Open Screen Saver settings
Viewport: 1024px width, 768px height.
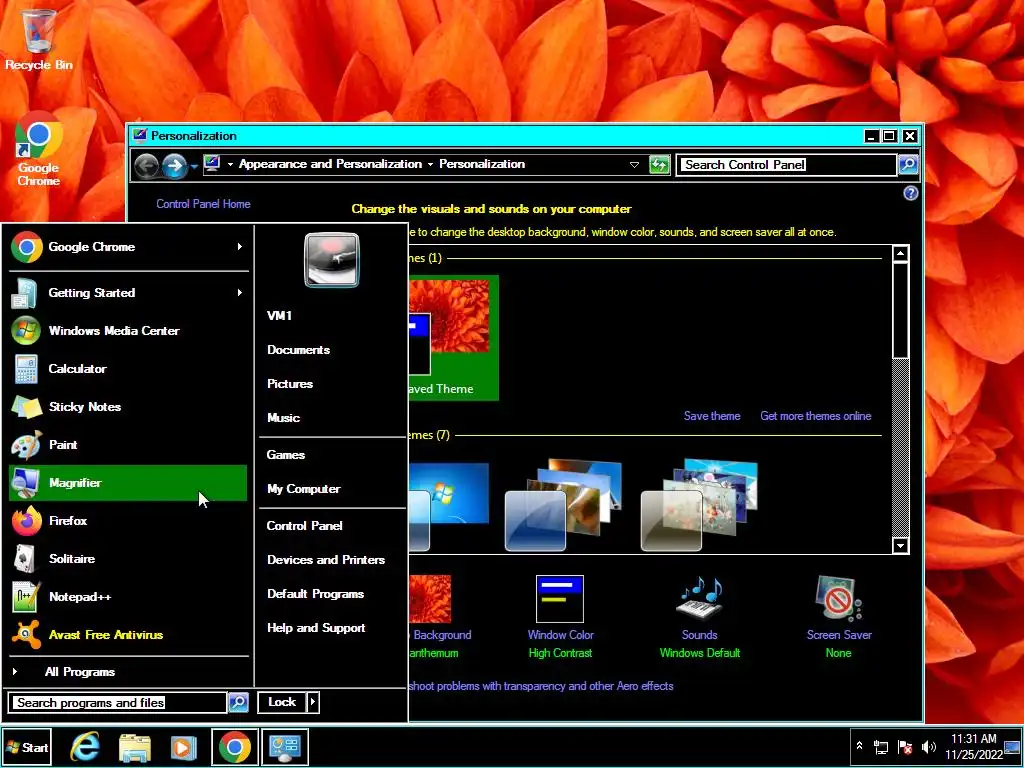coord(839,617)
